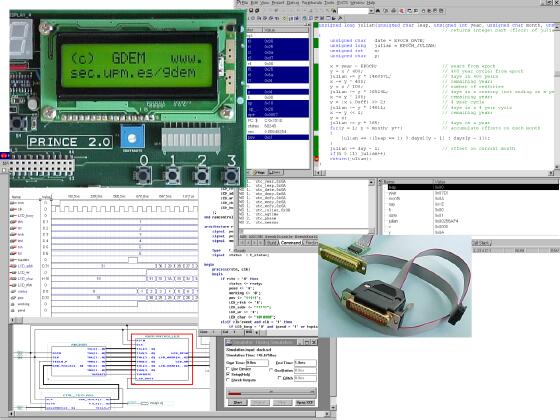Screen dimensions: 560x420
Task: Select the Call Stack tab
Action: [481, 243]
